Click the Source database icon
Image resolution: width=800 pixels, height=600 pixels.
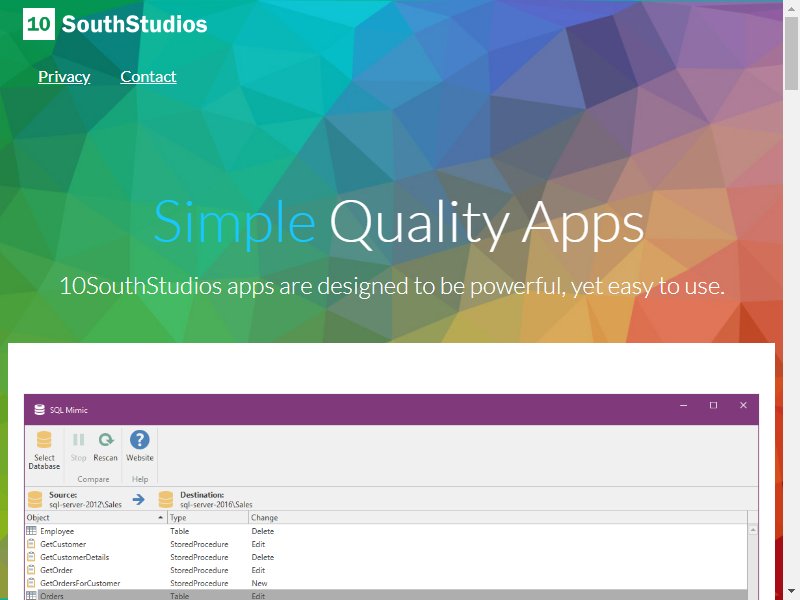tap(35, 499)
